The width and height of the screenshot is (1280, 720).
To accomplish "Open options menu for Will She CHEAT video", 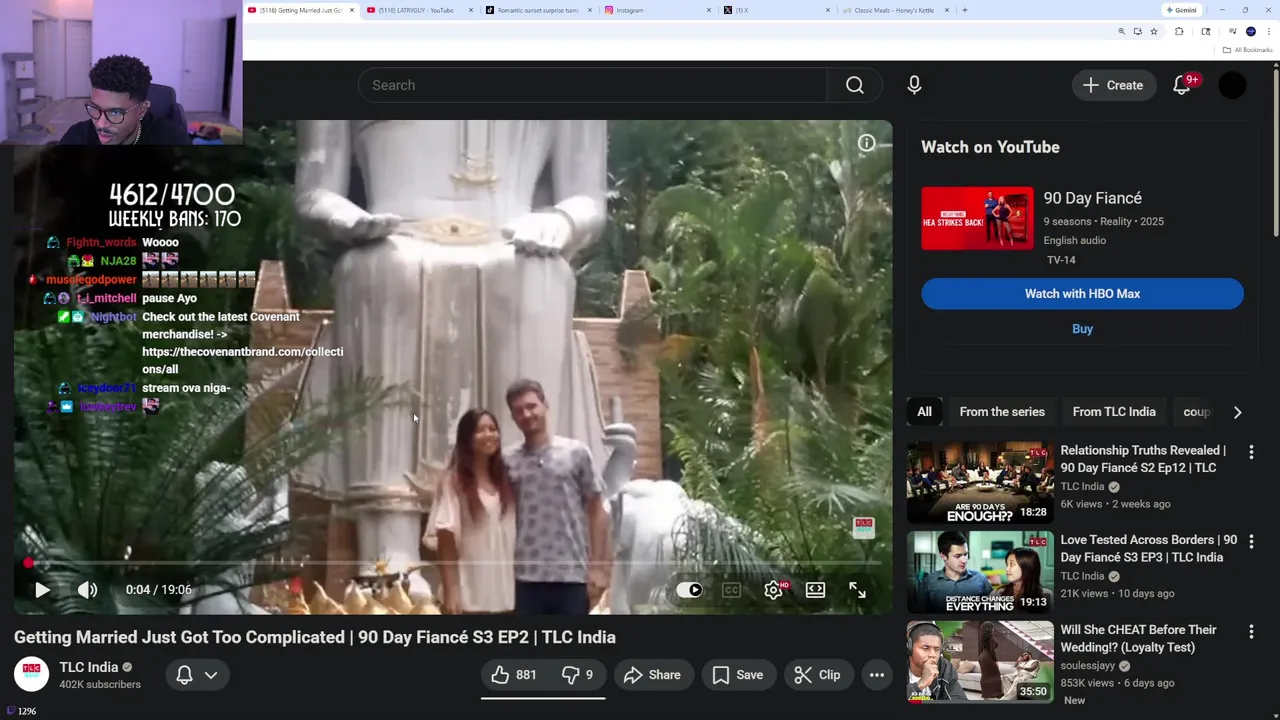I will 1251,632.
